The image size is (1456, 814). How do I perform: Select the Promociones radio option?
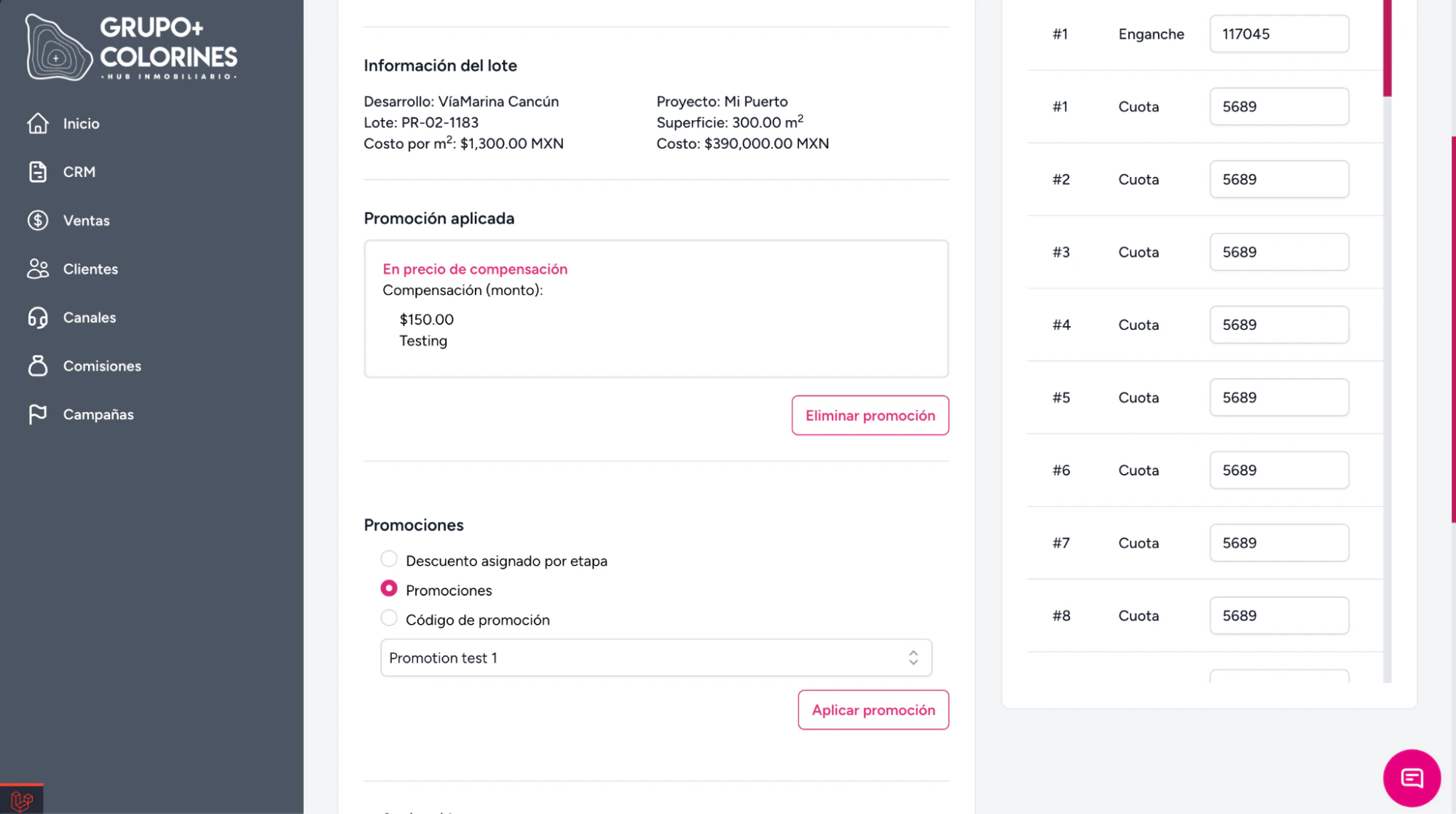pos(389,588)
